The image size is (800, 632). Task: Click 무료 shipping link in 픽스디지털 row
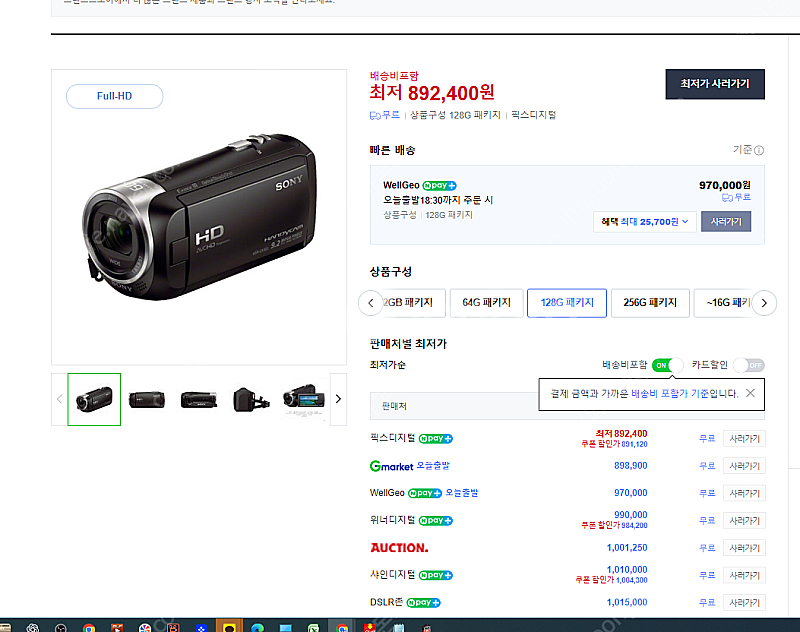coord(707,439)
